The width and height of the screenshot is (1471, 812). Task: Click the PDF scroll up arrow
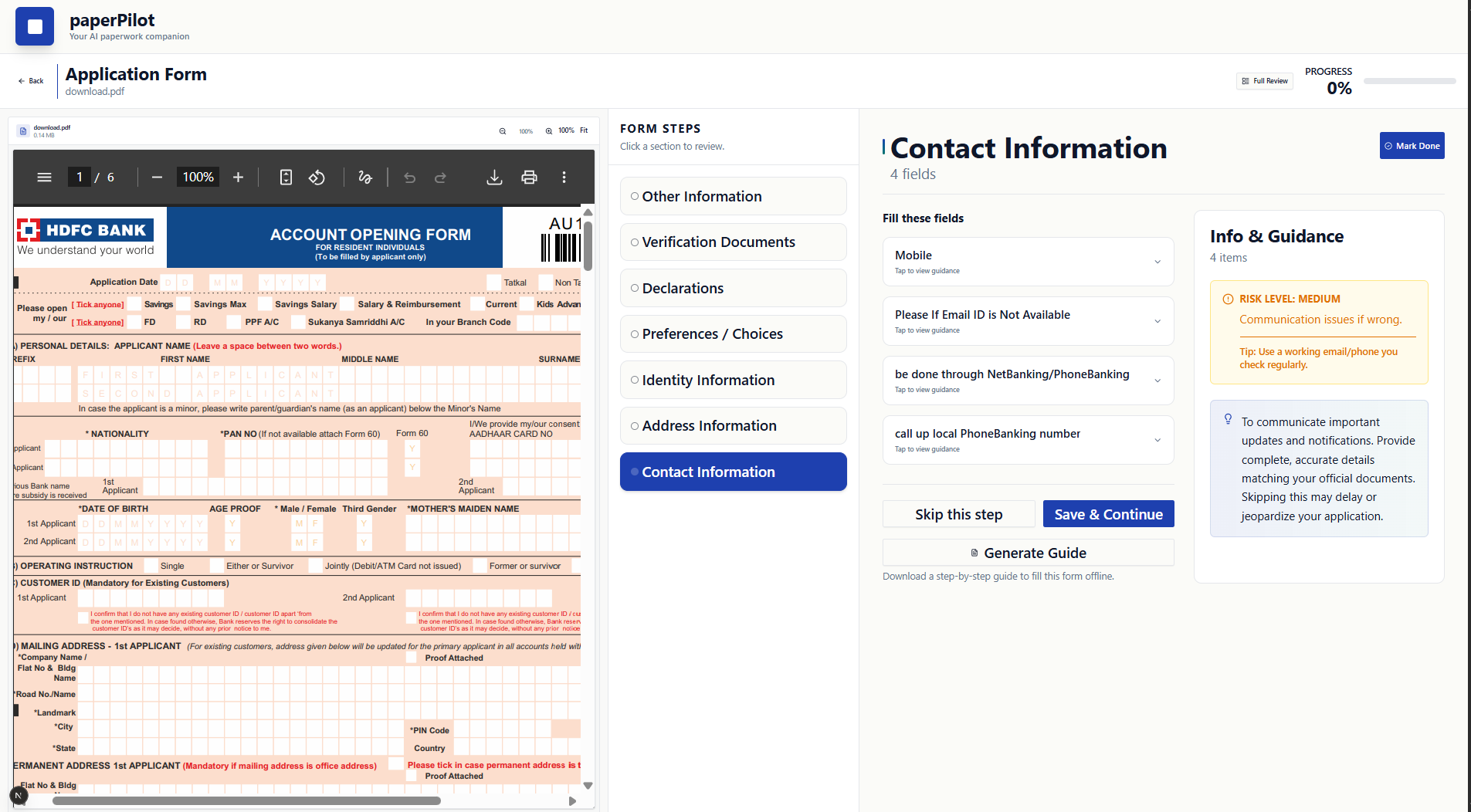[x=588, y=212]
